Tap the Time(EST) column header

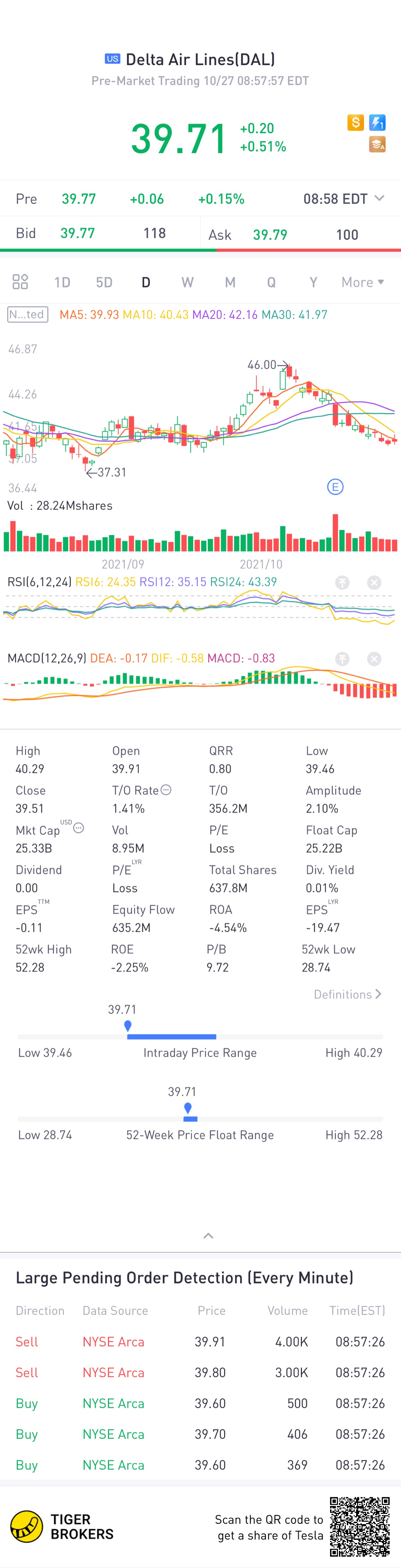point(357,1310)
